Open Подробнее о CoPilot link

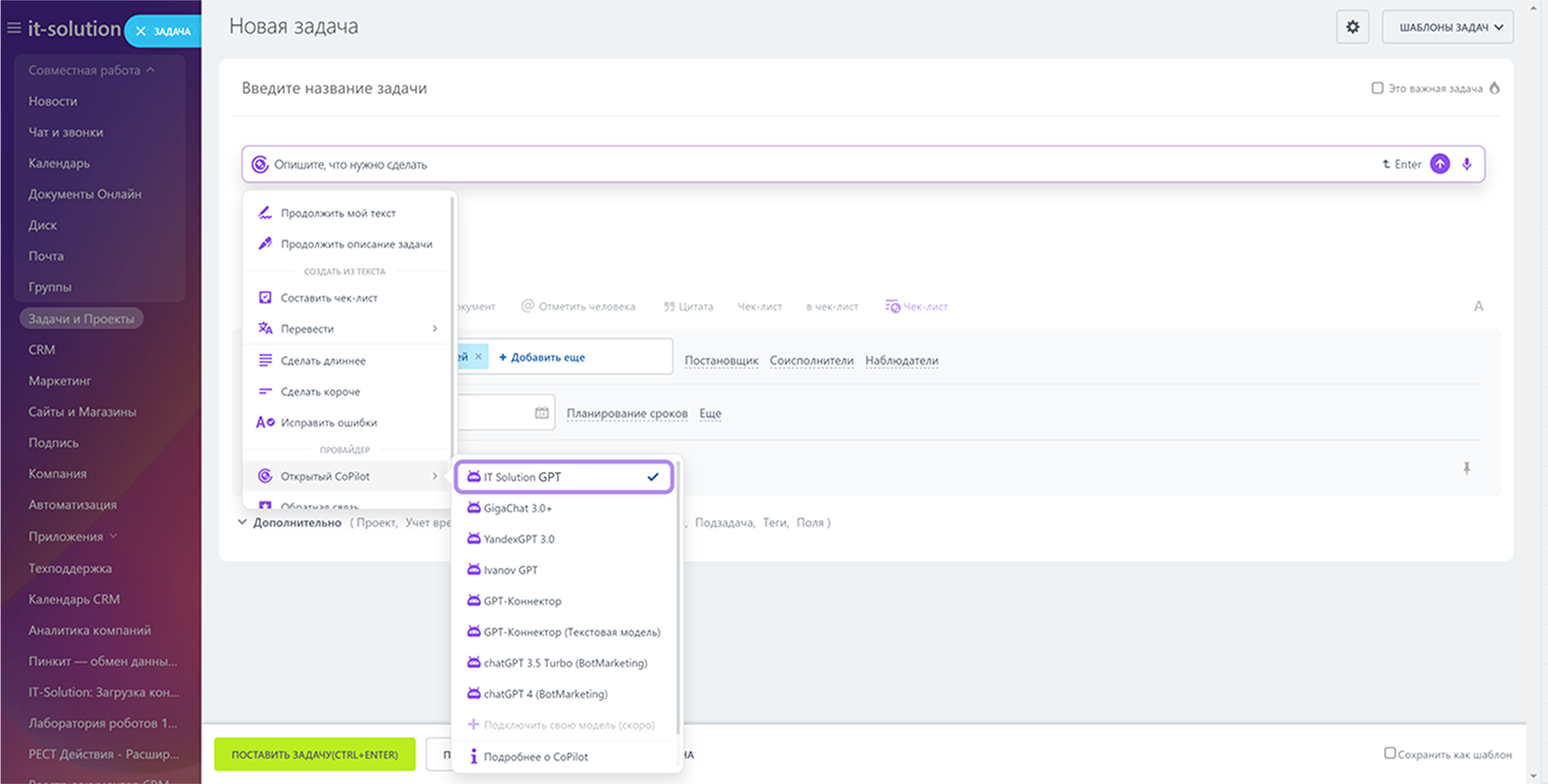535,756
